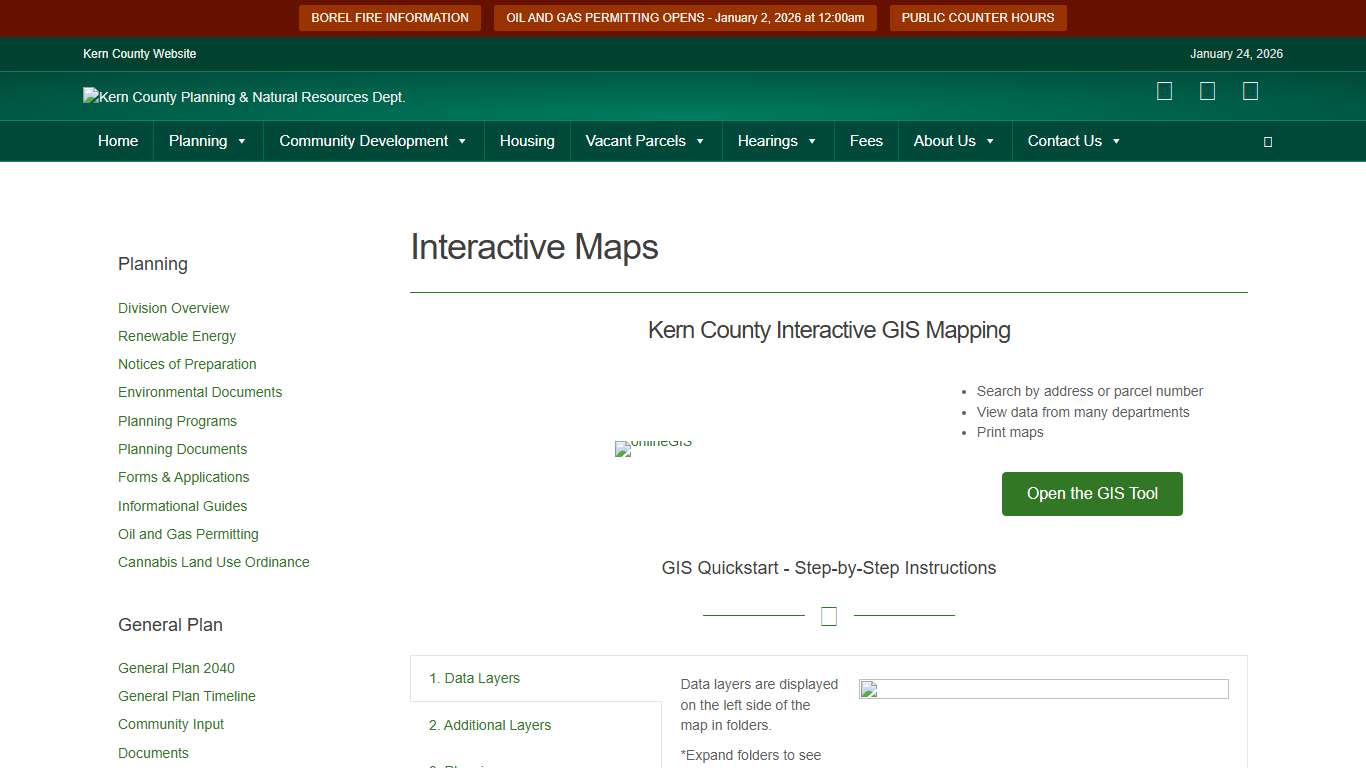The height and width of the screenshot is (768, 1366).
Task: Open the Oil and Gas Permitting sidebar link
Action: pyautogui.click(x=188, y=534)
